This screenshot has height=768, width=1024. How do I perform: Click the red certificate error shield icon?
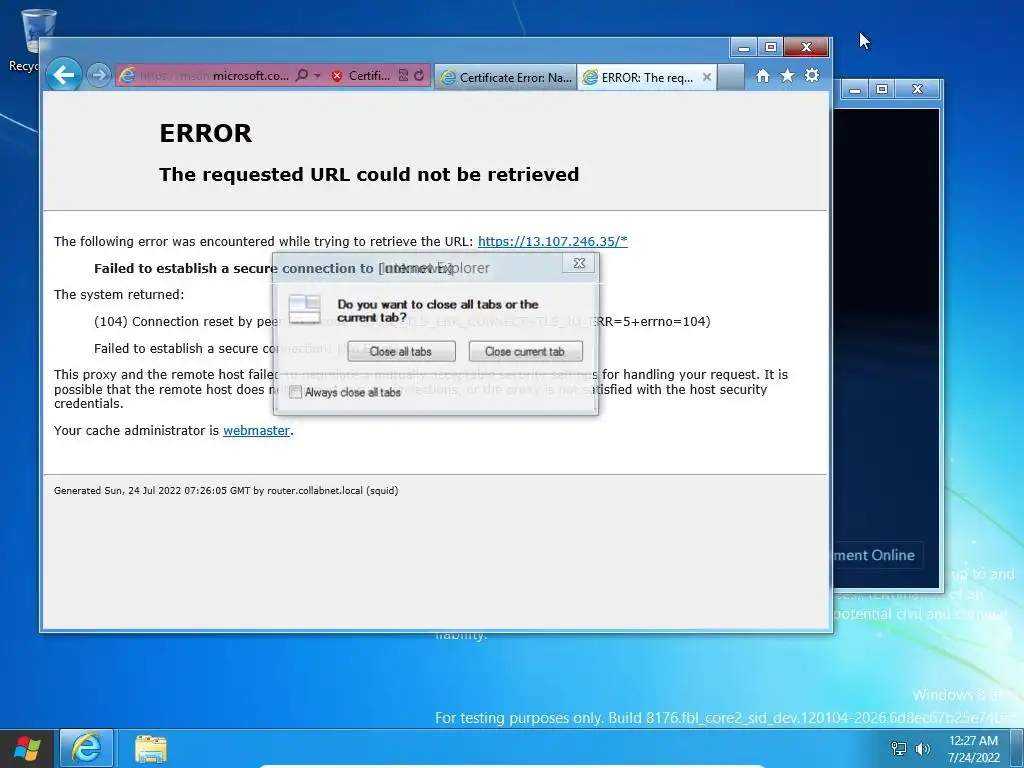pyautogui.click(x=337, y=76)
